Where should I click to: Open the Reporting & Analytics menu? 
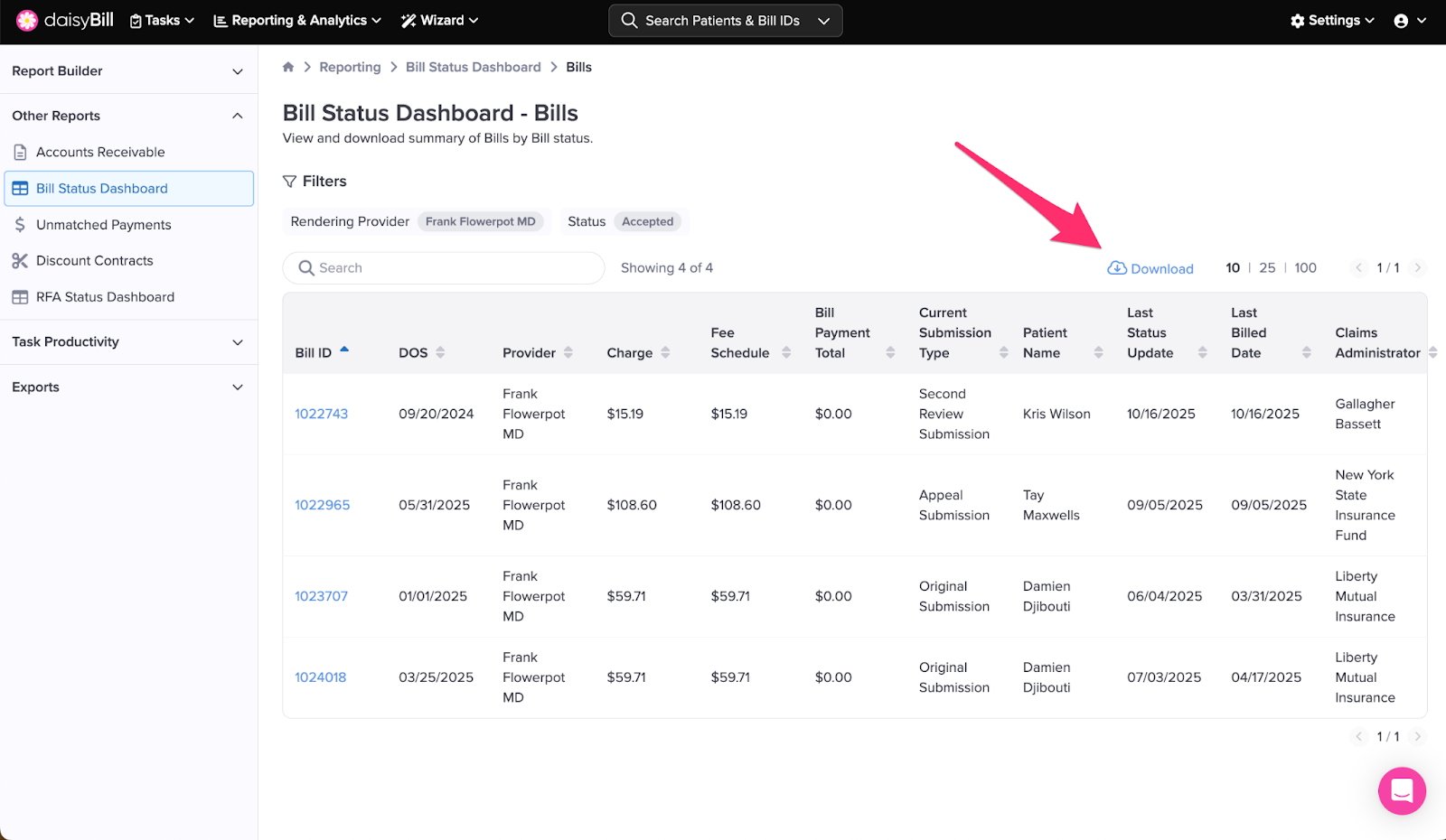pyautogui.click(x=297, y=21)
